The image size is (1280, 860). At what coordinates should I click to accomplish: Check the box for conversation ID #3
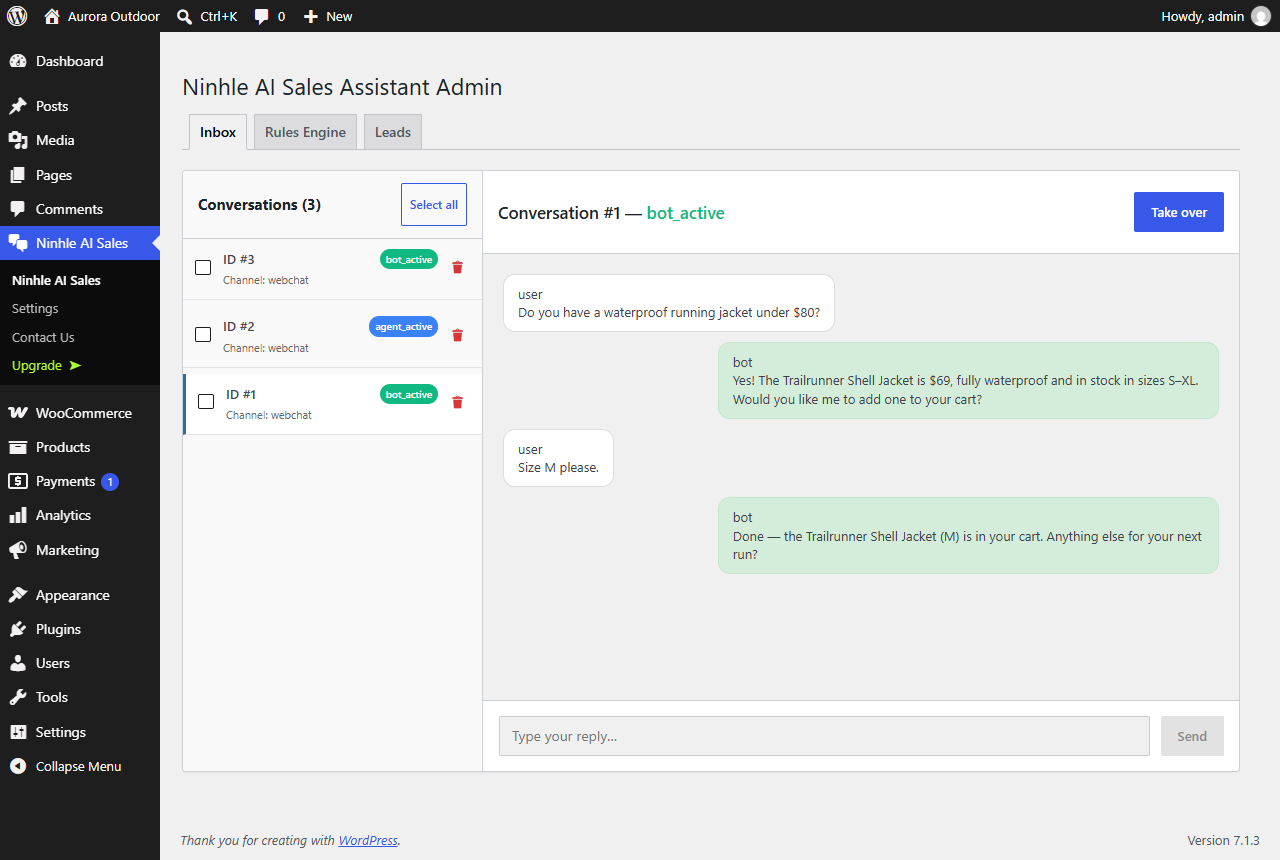click(203, 268)
